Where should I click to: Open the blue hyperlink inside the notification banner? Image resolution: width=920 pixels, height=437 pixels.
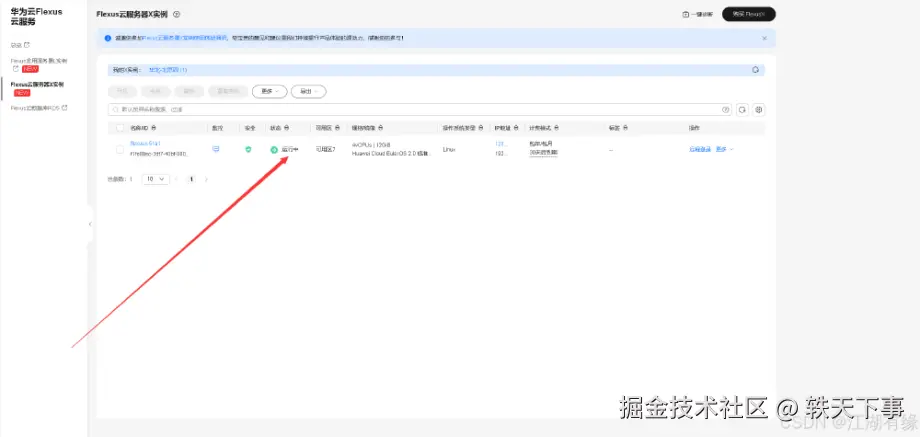tap(185, 38)
